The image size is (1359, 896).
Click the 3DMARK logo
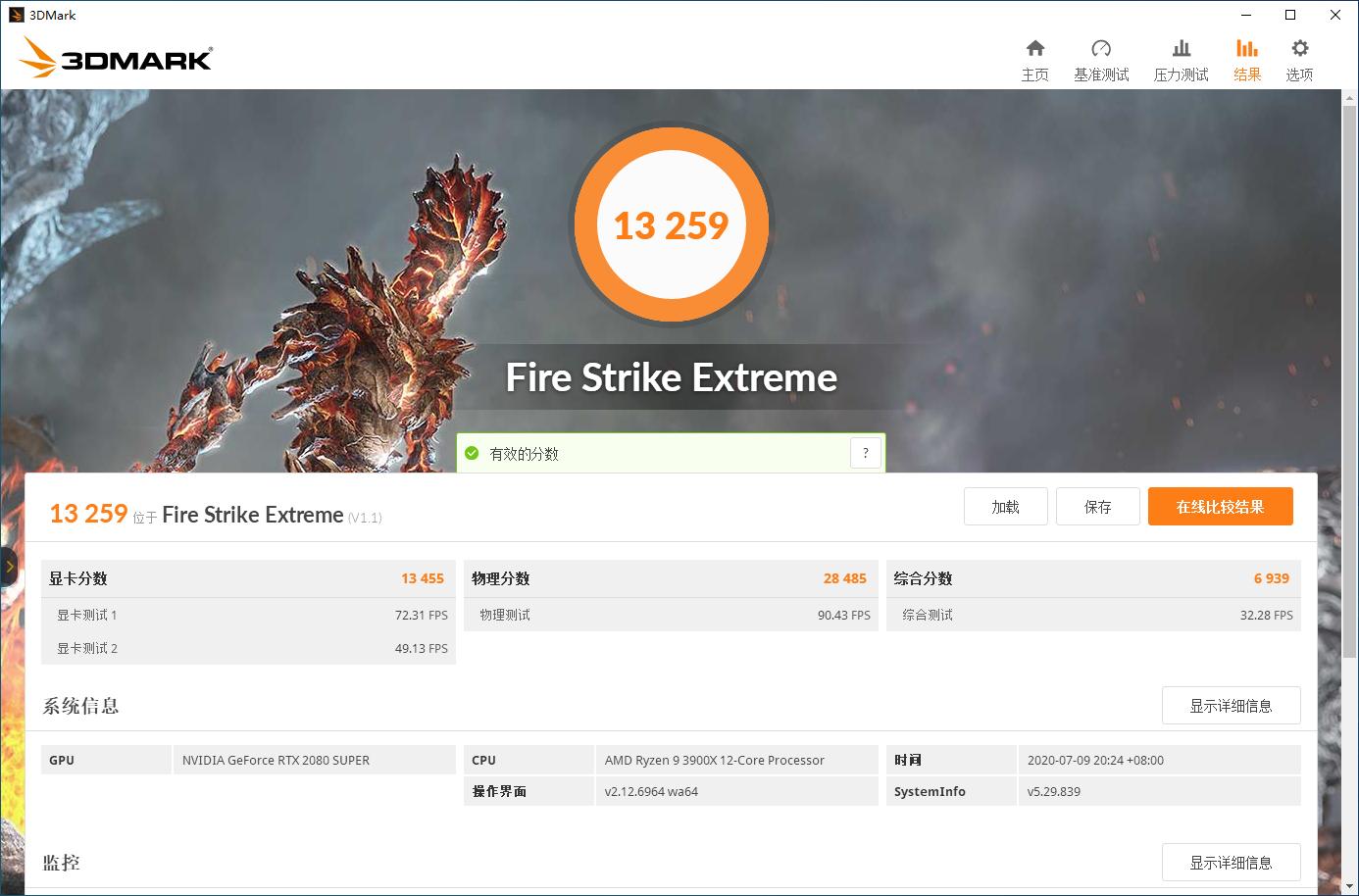point(115,58)
